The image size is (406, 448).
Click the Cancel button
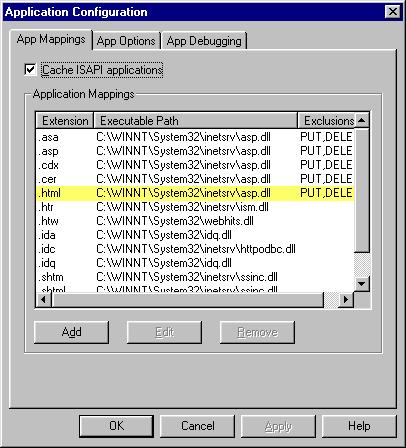(197, 426)
